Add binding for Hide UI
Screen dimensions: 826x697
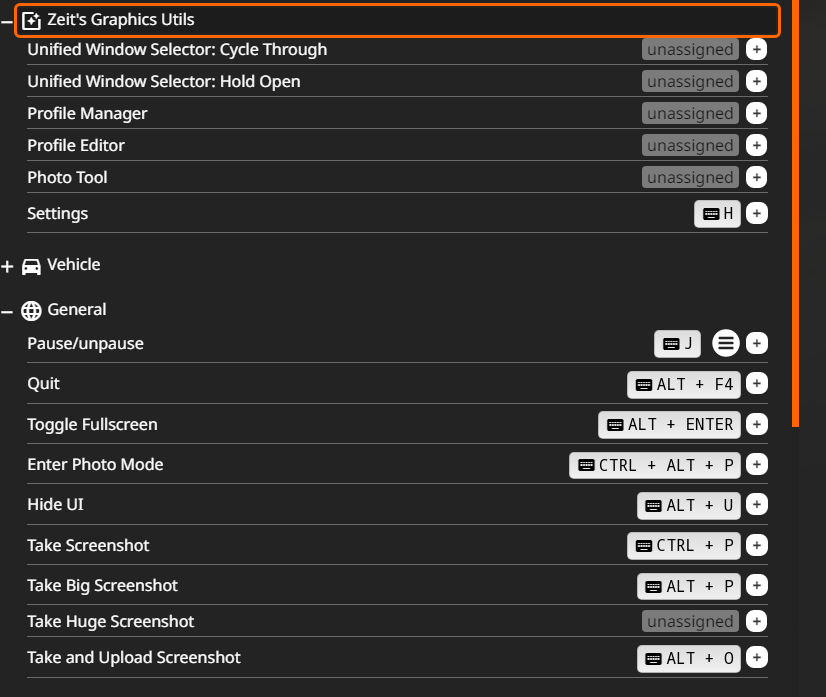point(757,505)
